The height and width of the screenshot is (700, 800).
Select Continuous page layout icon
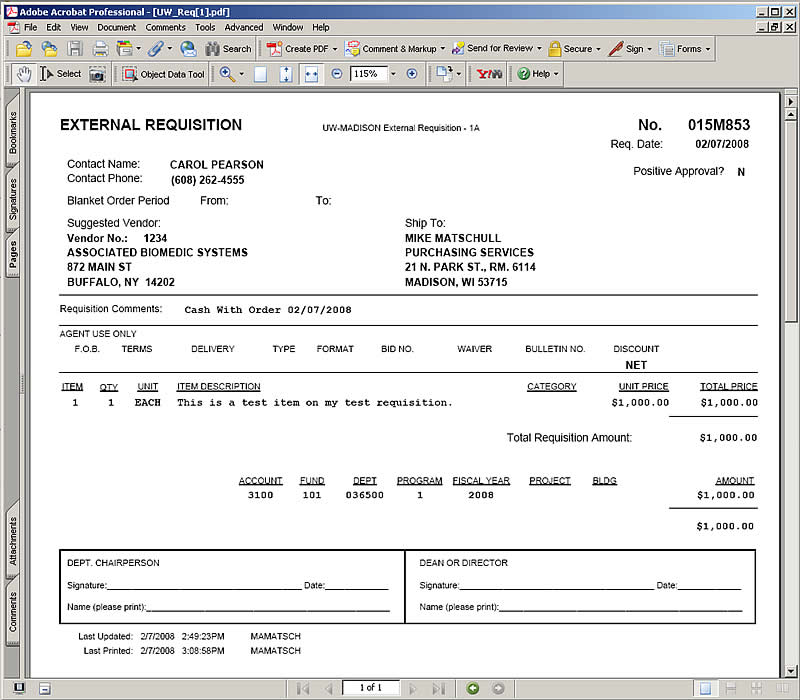(731, 689)
